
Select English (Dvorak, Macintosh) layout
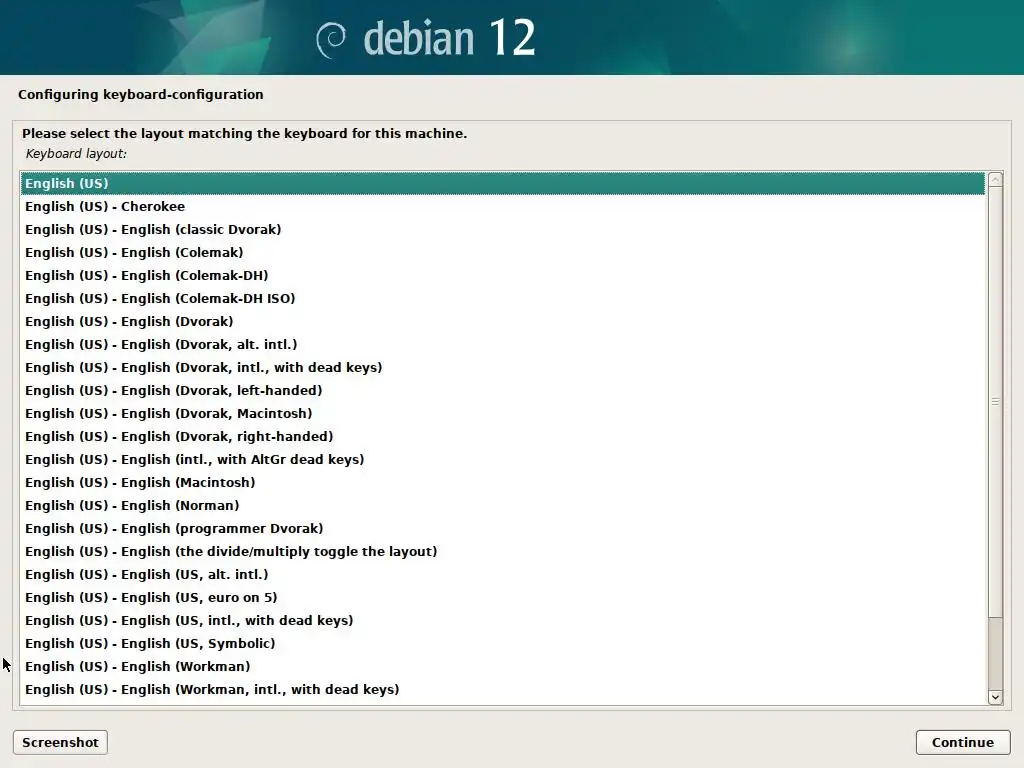[x=502, y=413]
